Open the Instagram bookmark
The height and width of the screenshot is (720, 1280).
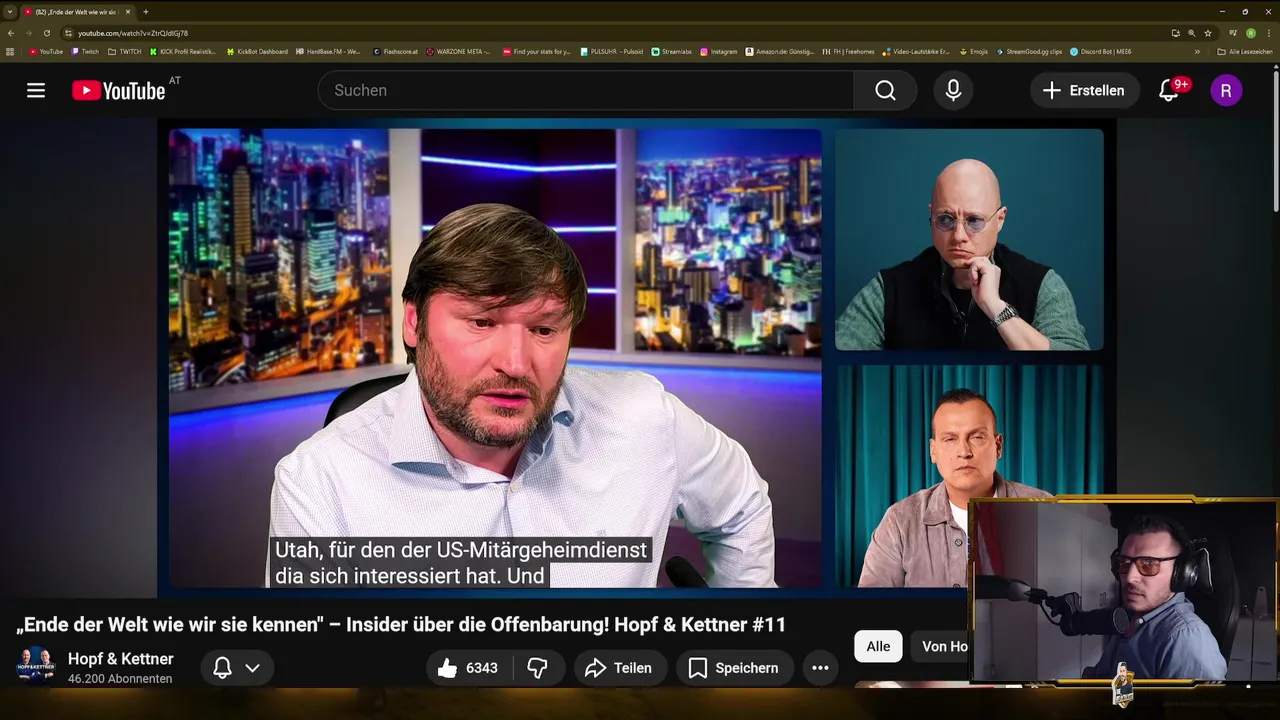point(718,52)
